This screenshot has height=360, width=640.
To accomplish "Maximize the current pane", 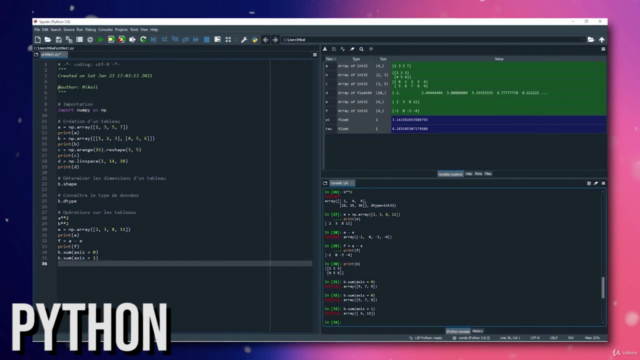I will [x=228, y=40].
